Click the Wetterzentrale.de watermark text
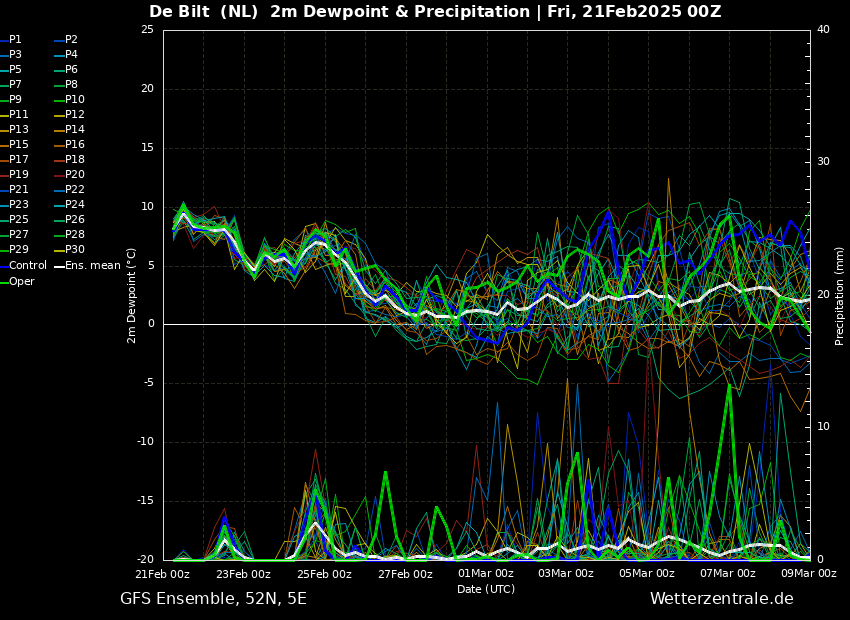The height and width of the screenshot is (620, 850). pos(722,599)
